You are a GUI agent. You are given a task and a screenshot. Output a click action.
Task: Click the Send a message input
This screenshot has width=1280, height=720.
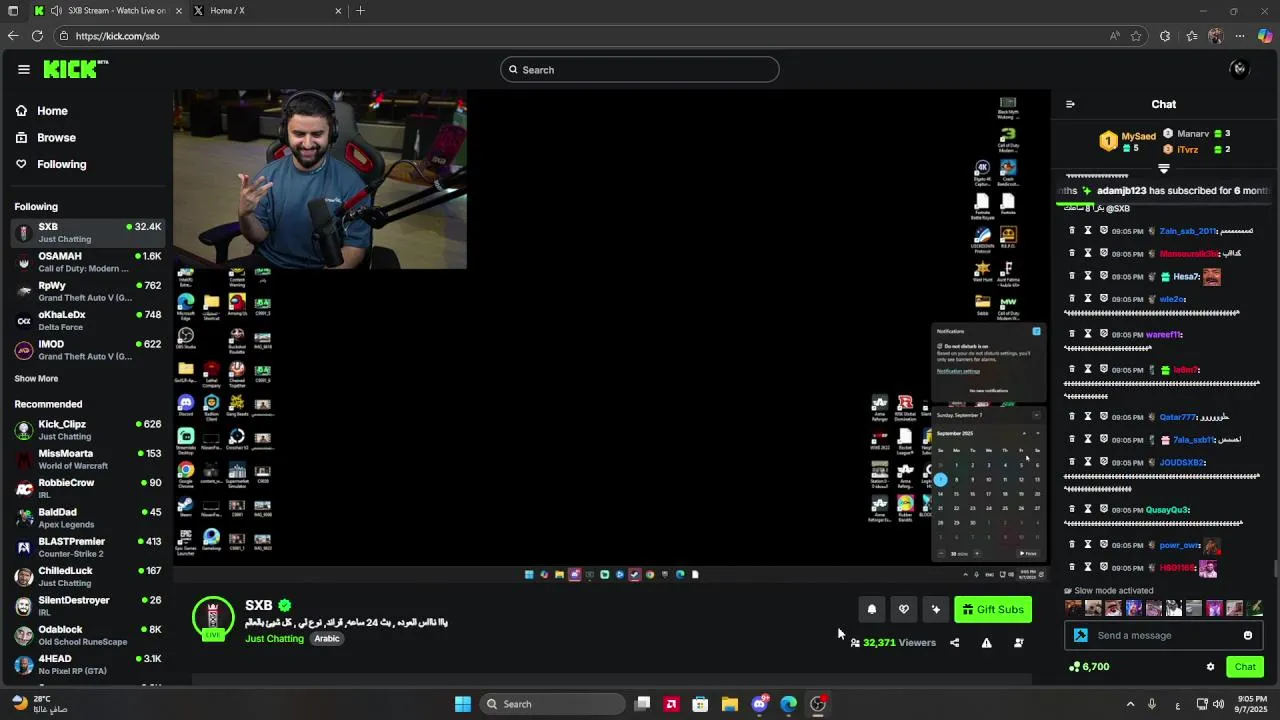coord(1164,636)
